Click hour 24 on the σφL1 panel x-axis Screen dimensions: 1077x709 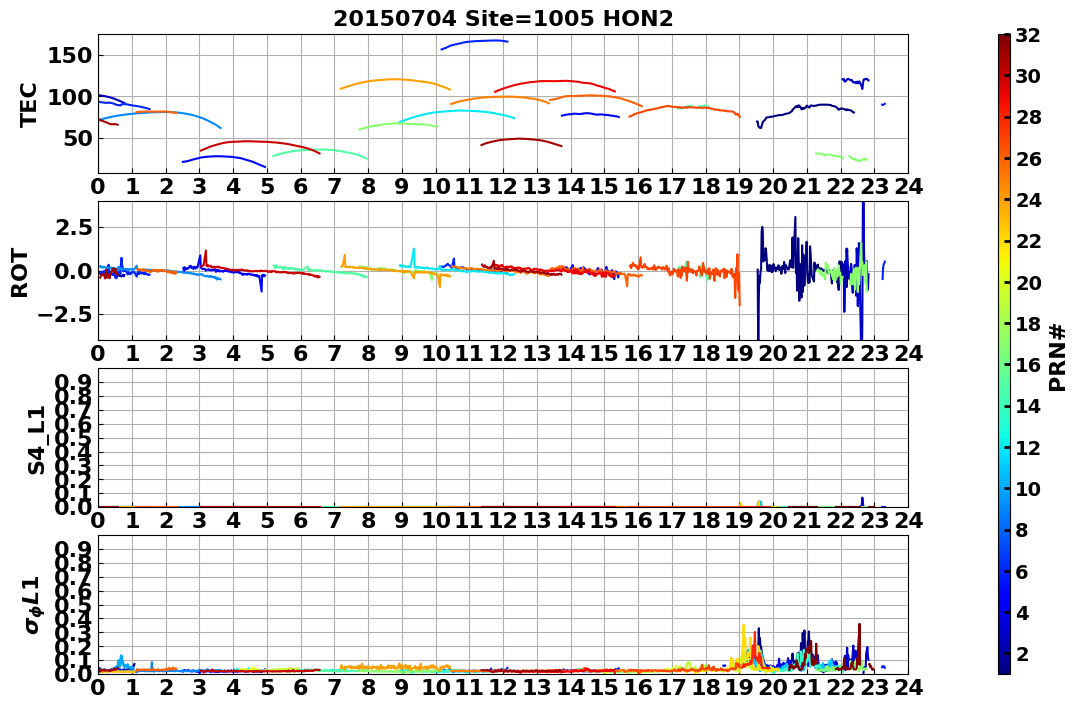(x=907, y=688)
